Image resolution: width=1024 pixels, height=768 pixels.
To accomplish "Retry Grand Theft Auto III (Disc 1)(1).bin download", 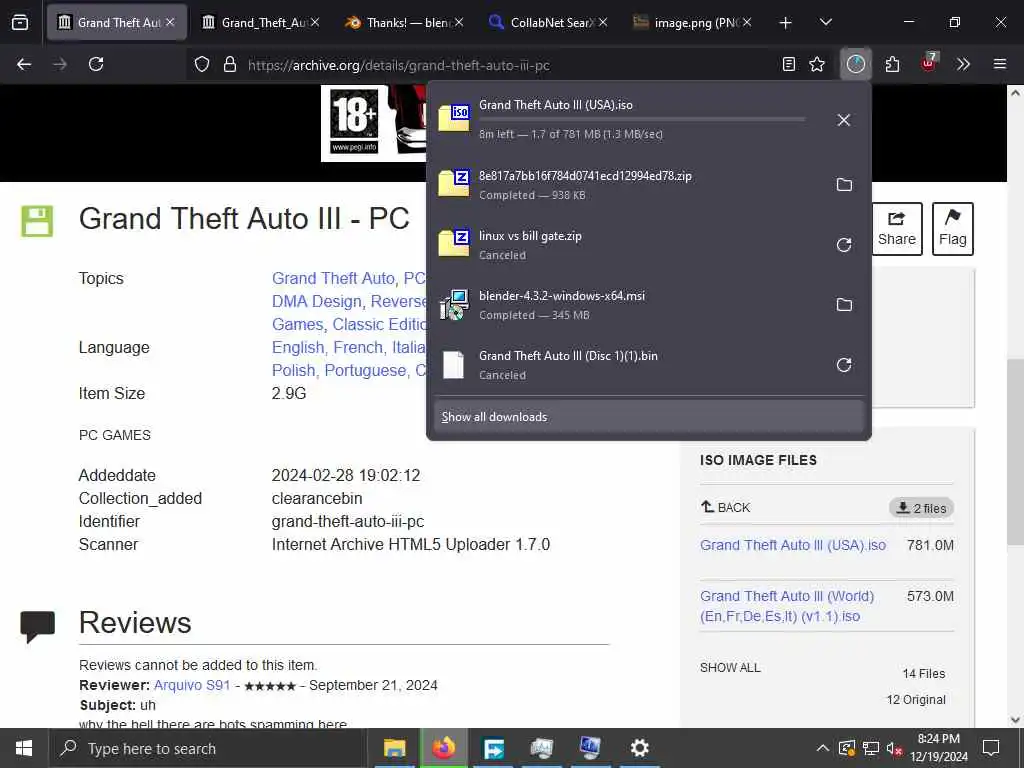I will pyautogui.click(x=844, y=365).
